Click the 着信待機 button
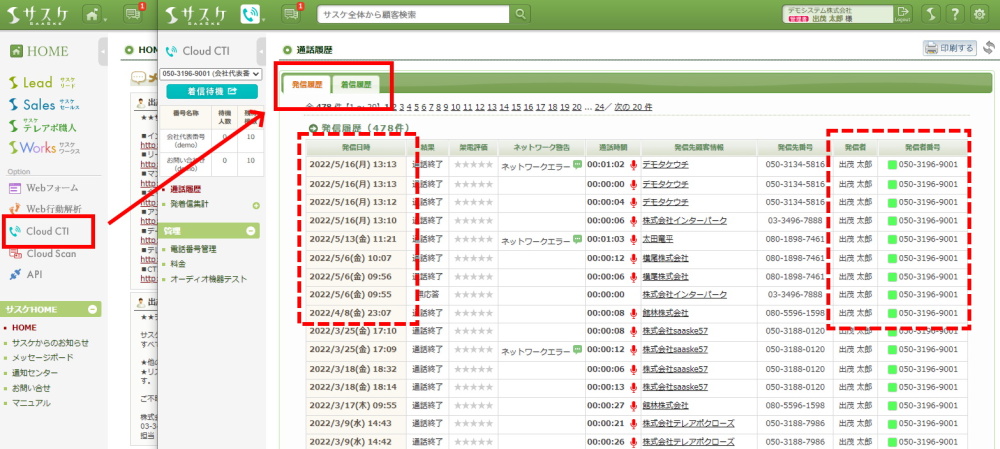The image size is (1000, 449). coord(210,92)
